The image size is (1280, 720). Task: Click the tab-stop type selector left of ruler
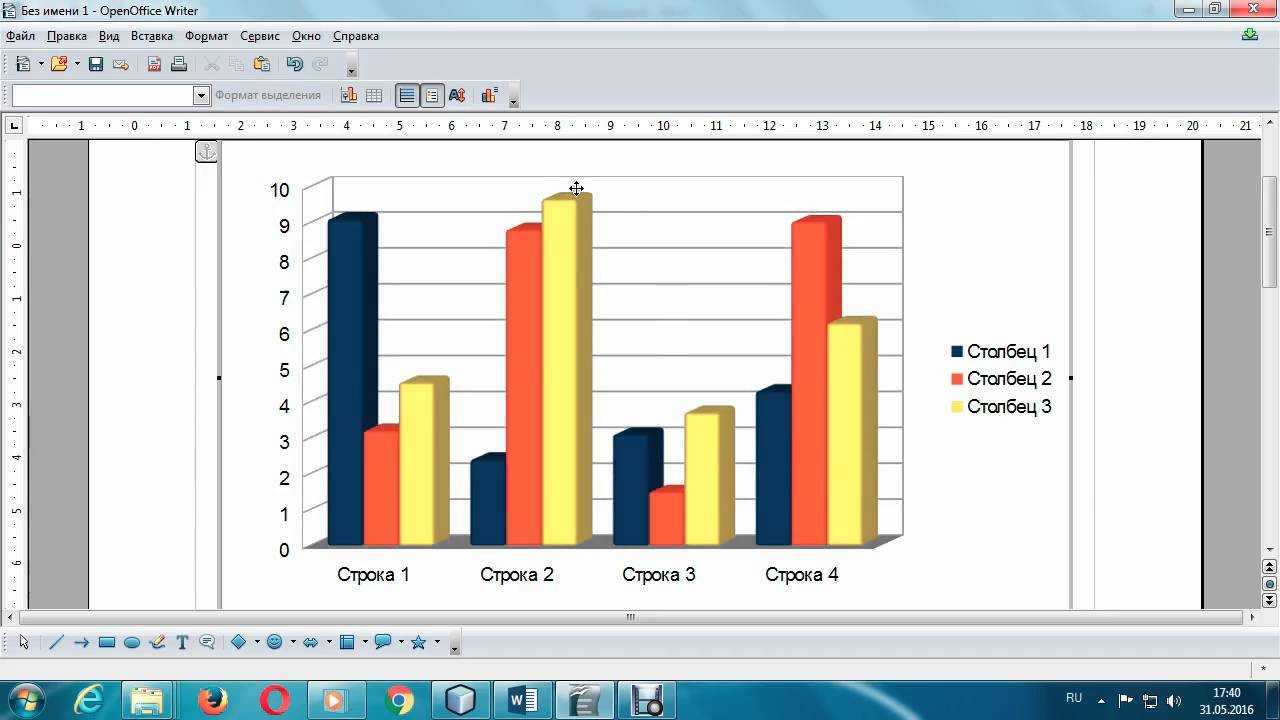14,126
